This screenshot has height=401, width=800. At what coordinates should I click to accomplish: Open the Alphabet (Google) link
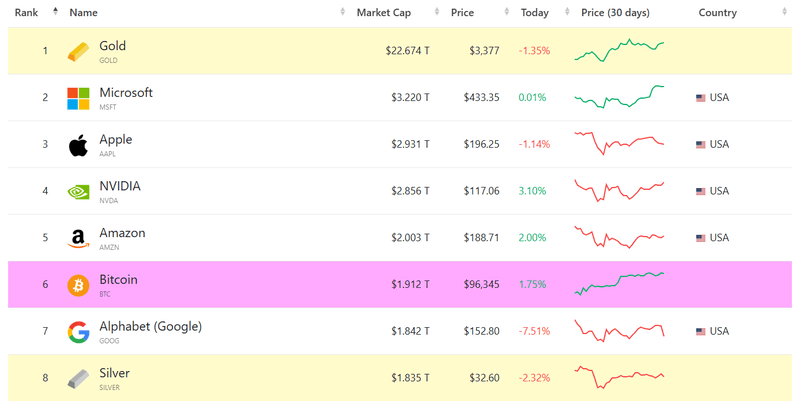pyautogui.click(x=150, y=326)
